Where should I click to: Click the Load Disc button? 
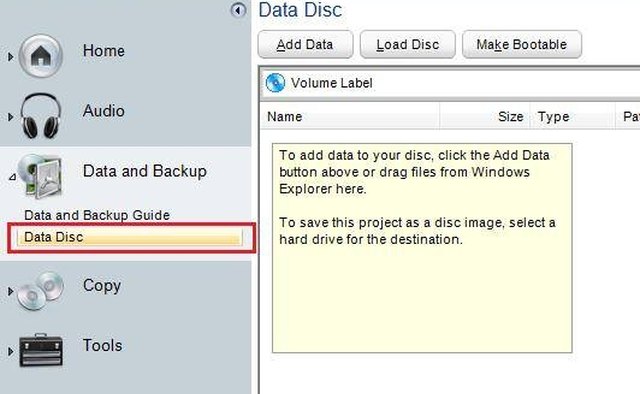(x=407, y=45)
